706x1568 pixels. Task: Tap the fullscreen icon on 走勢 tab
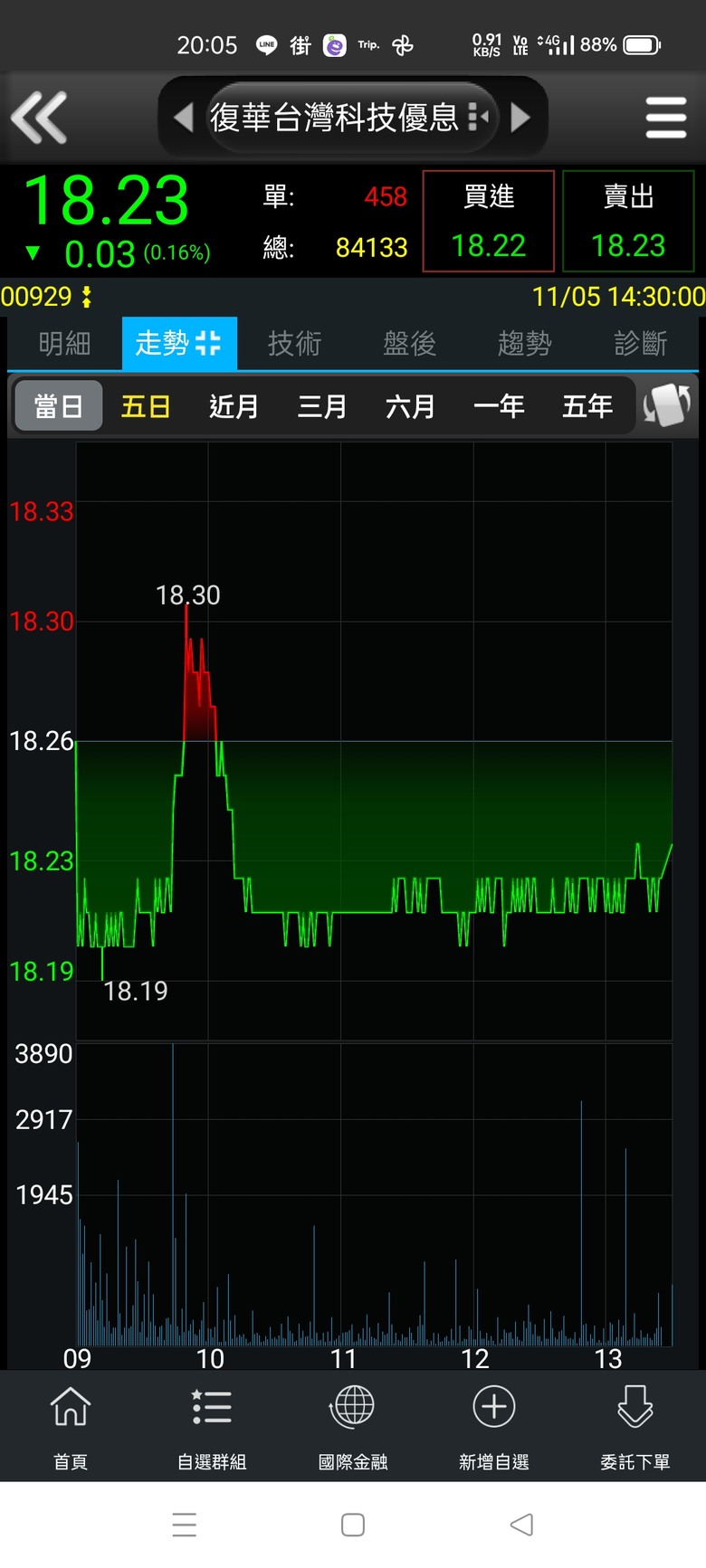[x=208, y=343]
